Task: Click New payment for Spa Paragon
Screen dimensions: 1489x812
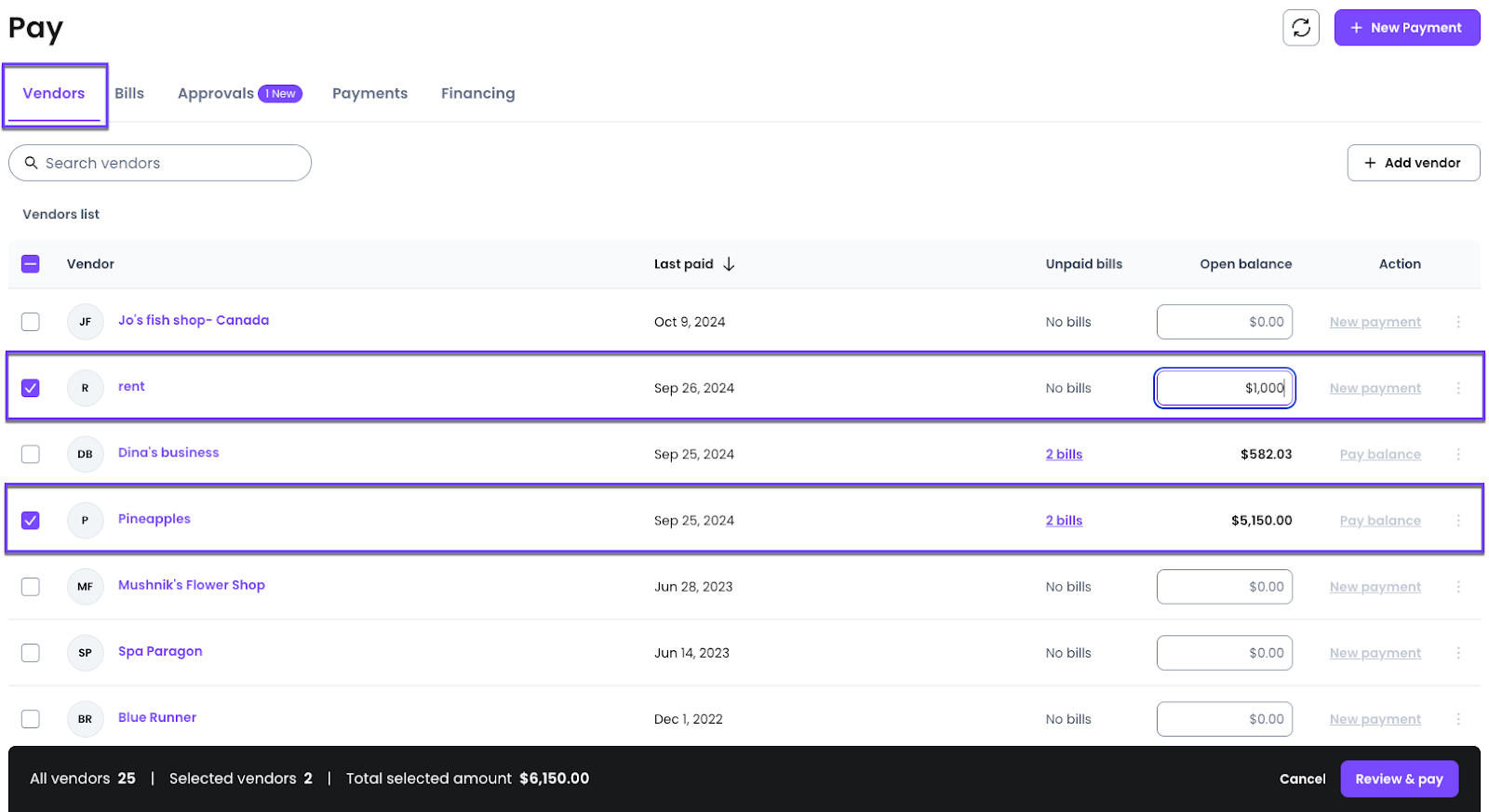Action: pos(1375,653)
